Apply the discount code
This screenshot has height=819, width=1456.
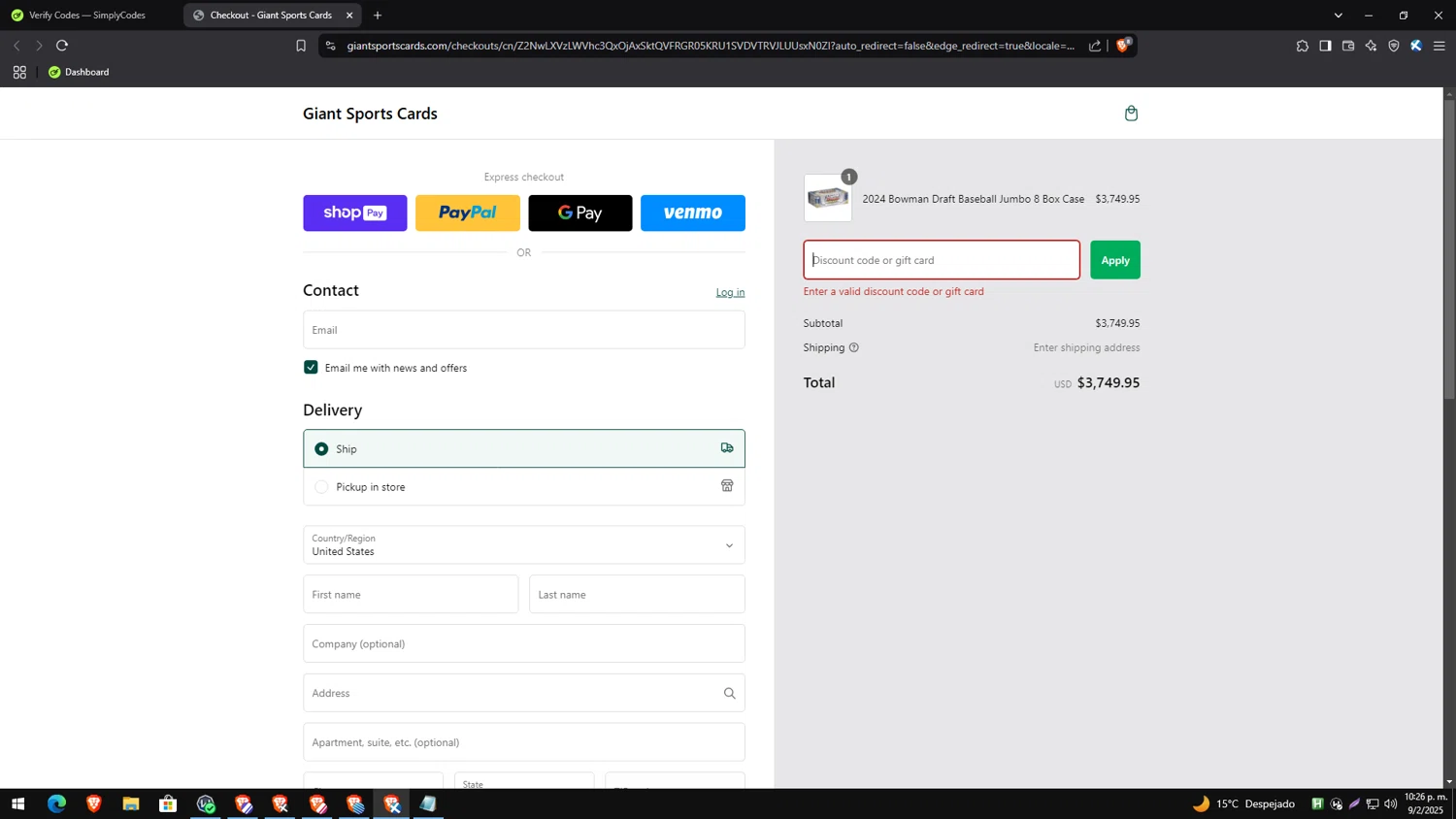click(x=1115, y=260)
